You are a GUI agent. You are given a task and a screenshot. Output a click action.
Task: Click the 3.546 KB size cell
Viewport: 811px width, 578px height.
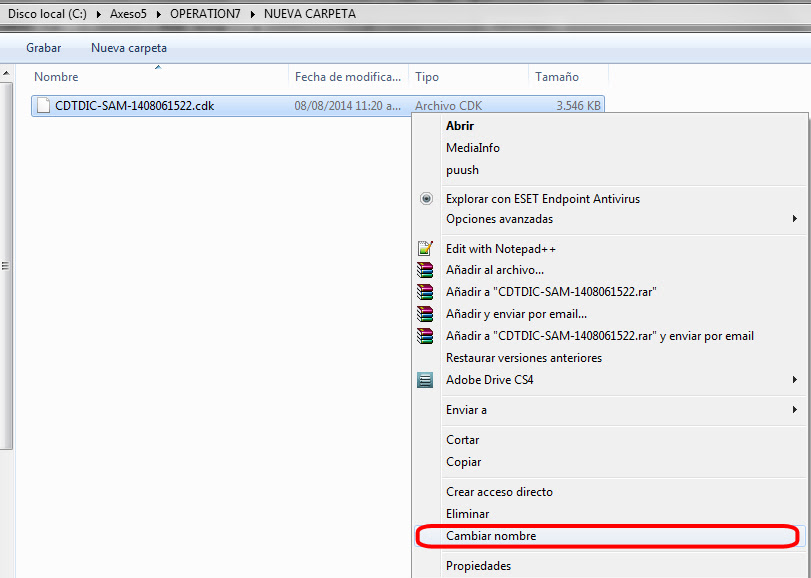578,106
